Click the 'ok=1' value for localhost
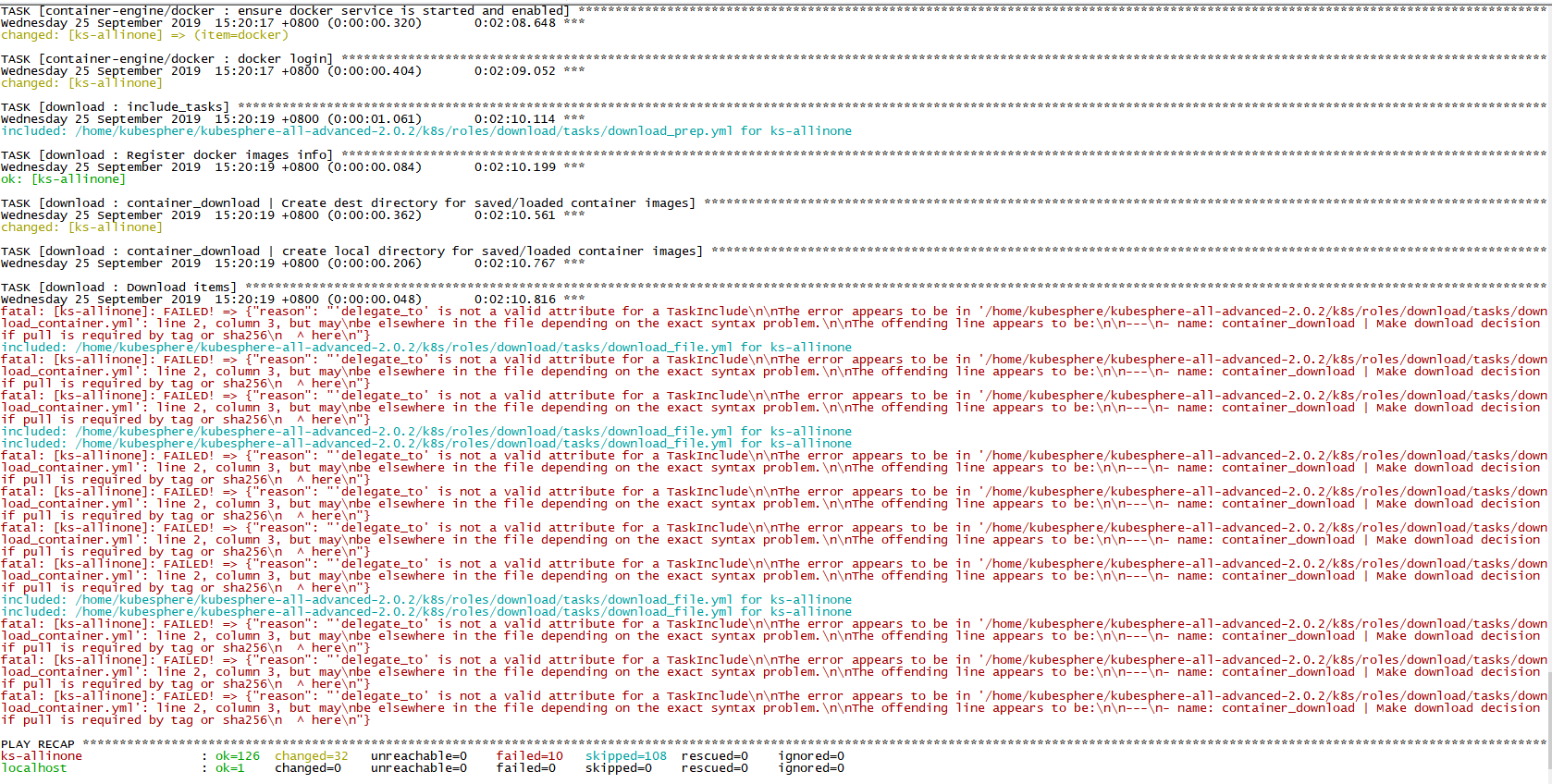Viewport: 1552px width, 784px height. (x=230, y=768)
